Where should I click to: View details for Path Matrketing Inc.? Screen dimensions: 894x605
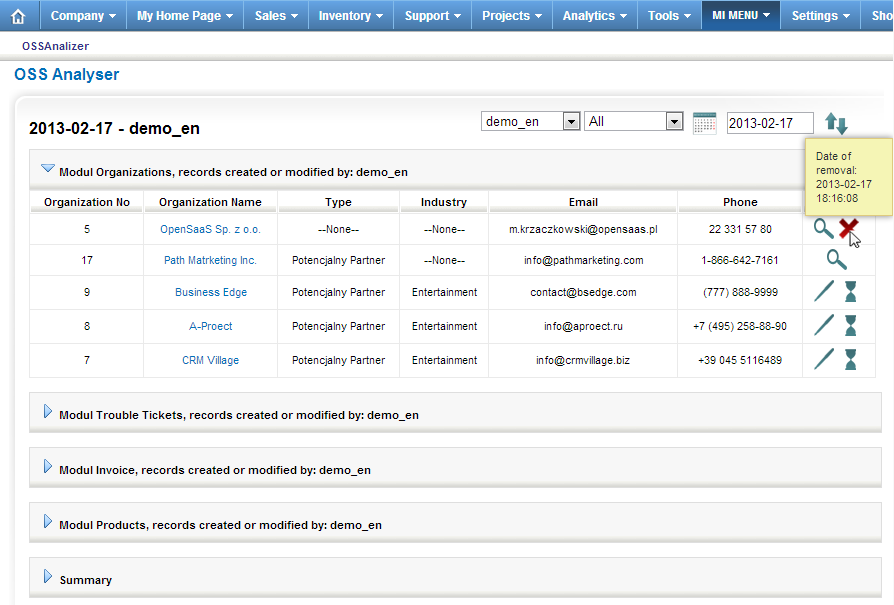(x=836, y=259)
